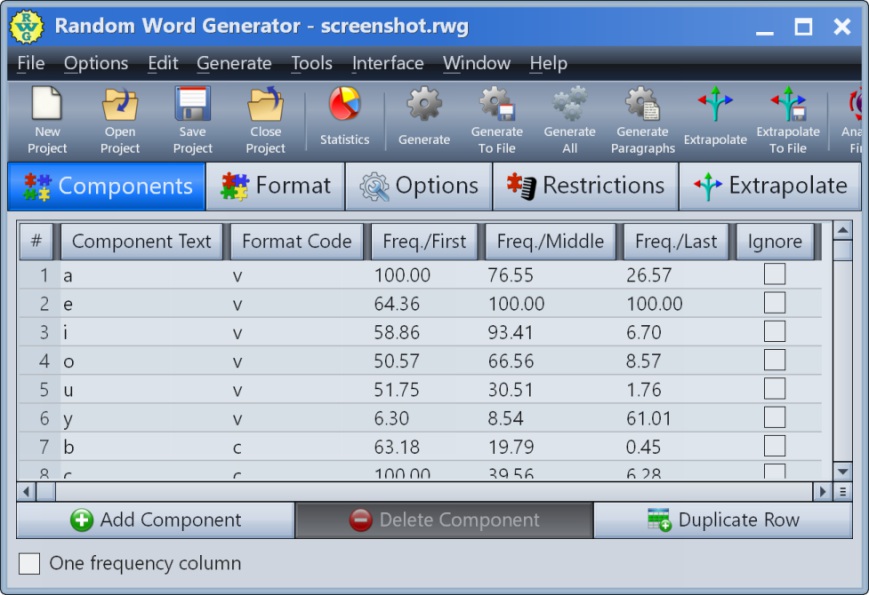Click the RWG application logo icon

click(26, 26)
